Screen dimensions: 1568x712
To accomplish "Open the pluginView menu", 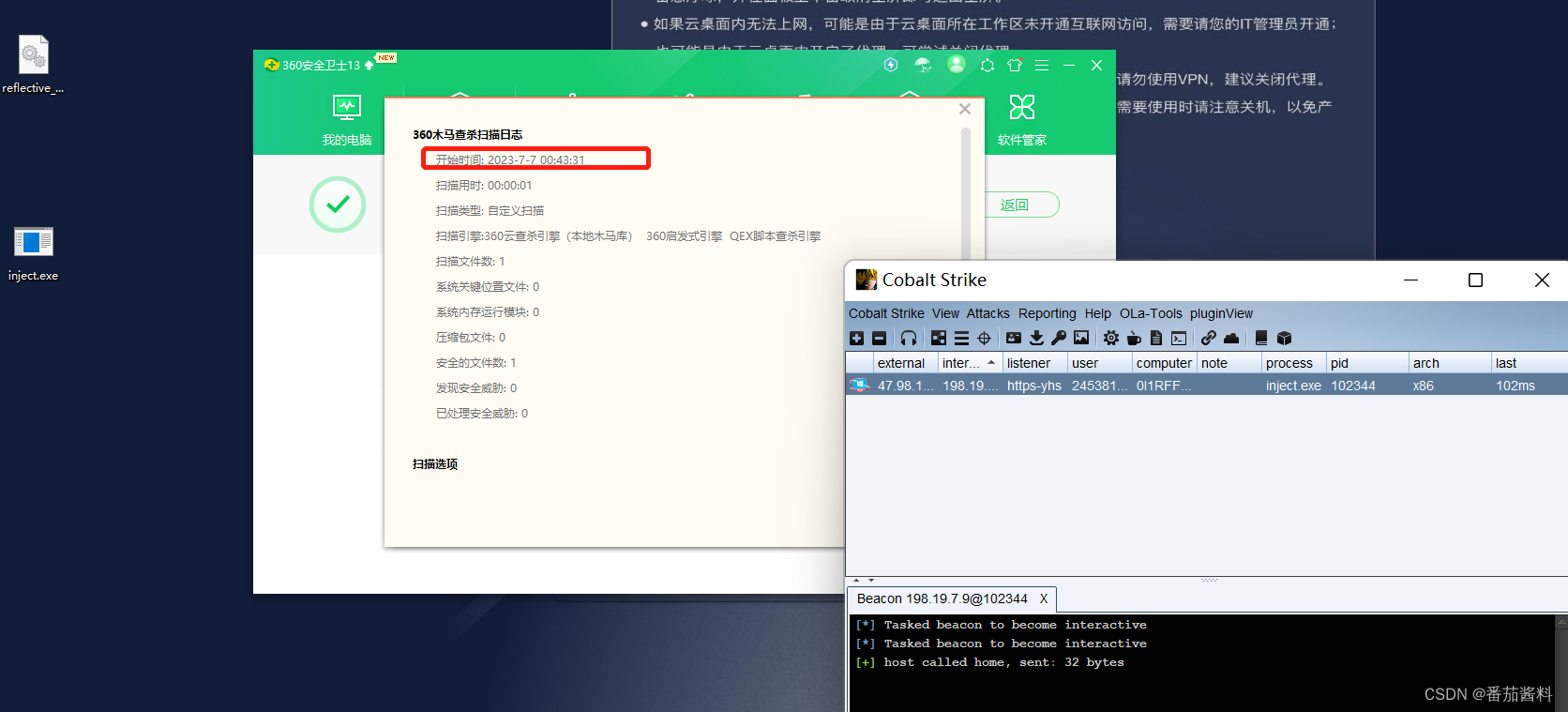I will (x=1221, y=313).
